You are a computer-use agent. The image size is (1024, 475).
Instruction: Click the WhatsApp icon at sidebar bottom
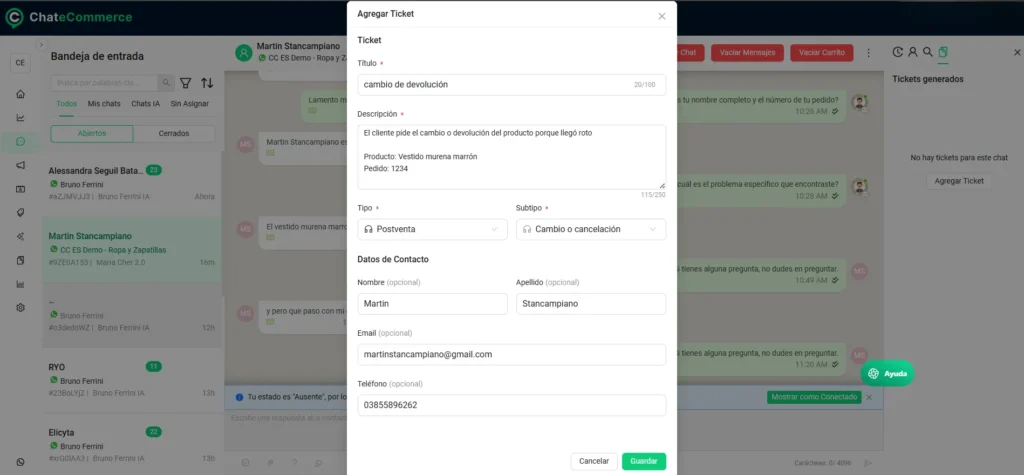20,462
